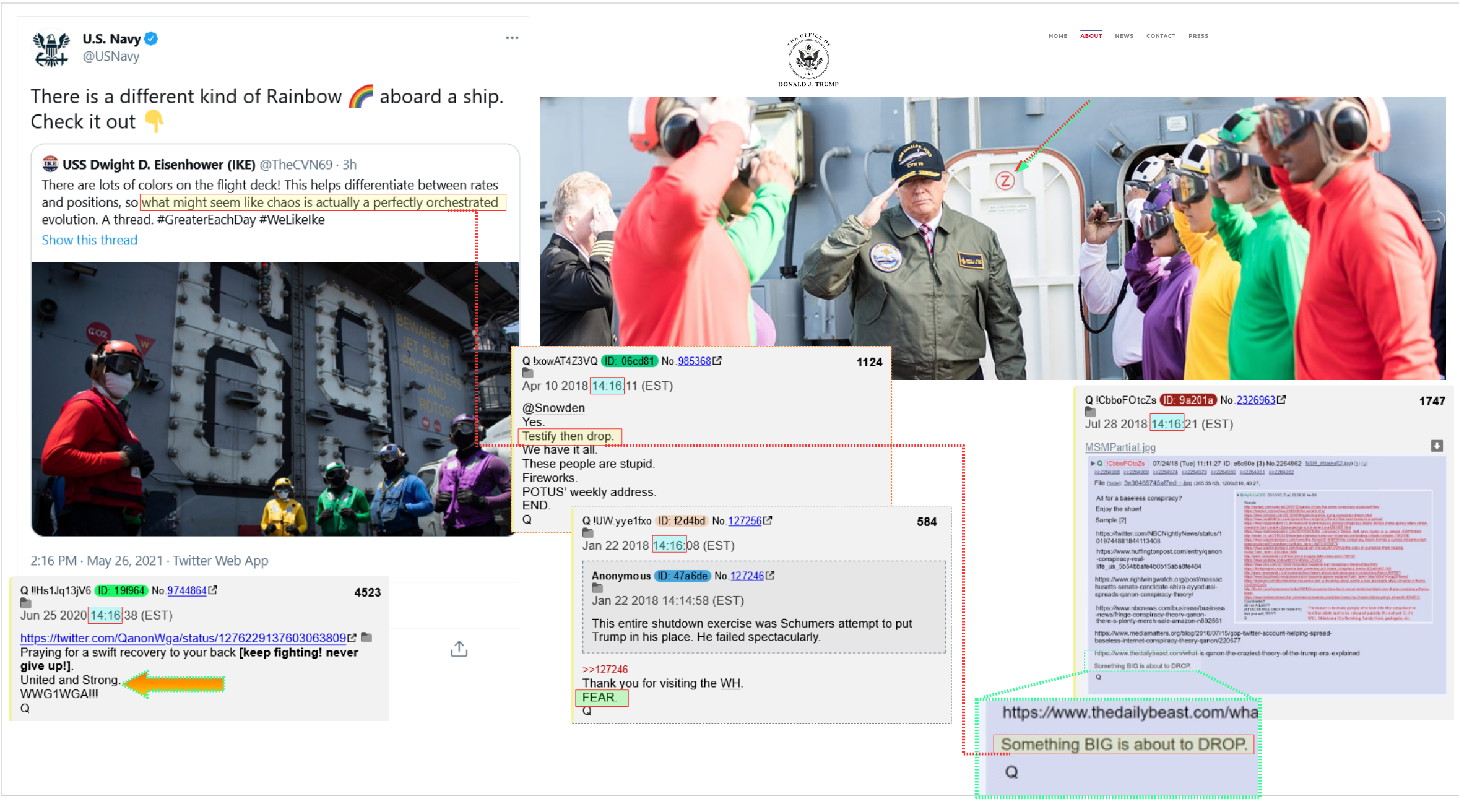The image size is (1459, 812).
Task: Open post link No.985368
Action: (694, 361)
